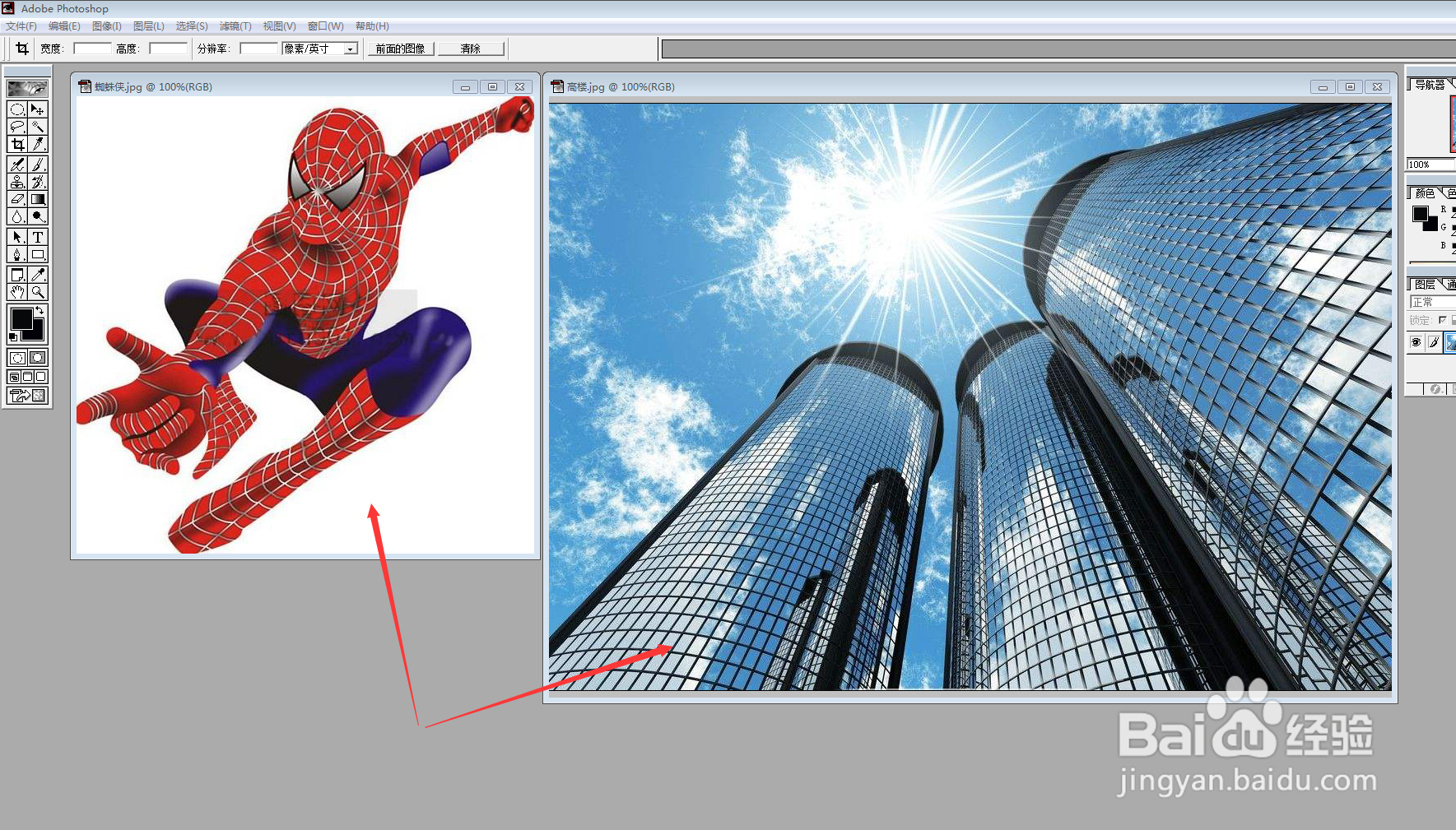Screen dimensions: 1456x830
Task: Open the 像素/英寸 resolution units dropdown
Action: (x=351, y=49)
